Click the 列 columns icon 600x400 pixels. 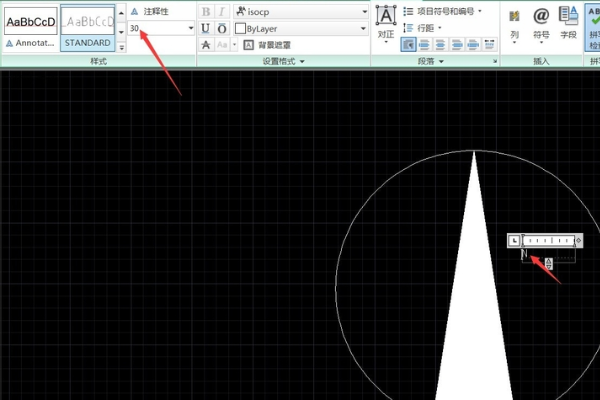pos(514,24)
